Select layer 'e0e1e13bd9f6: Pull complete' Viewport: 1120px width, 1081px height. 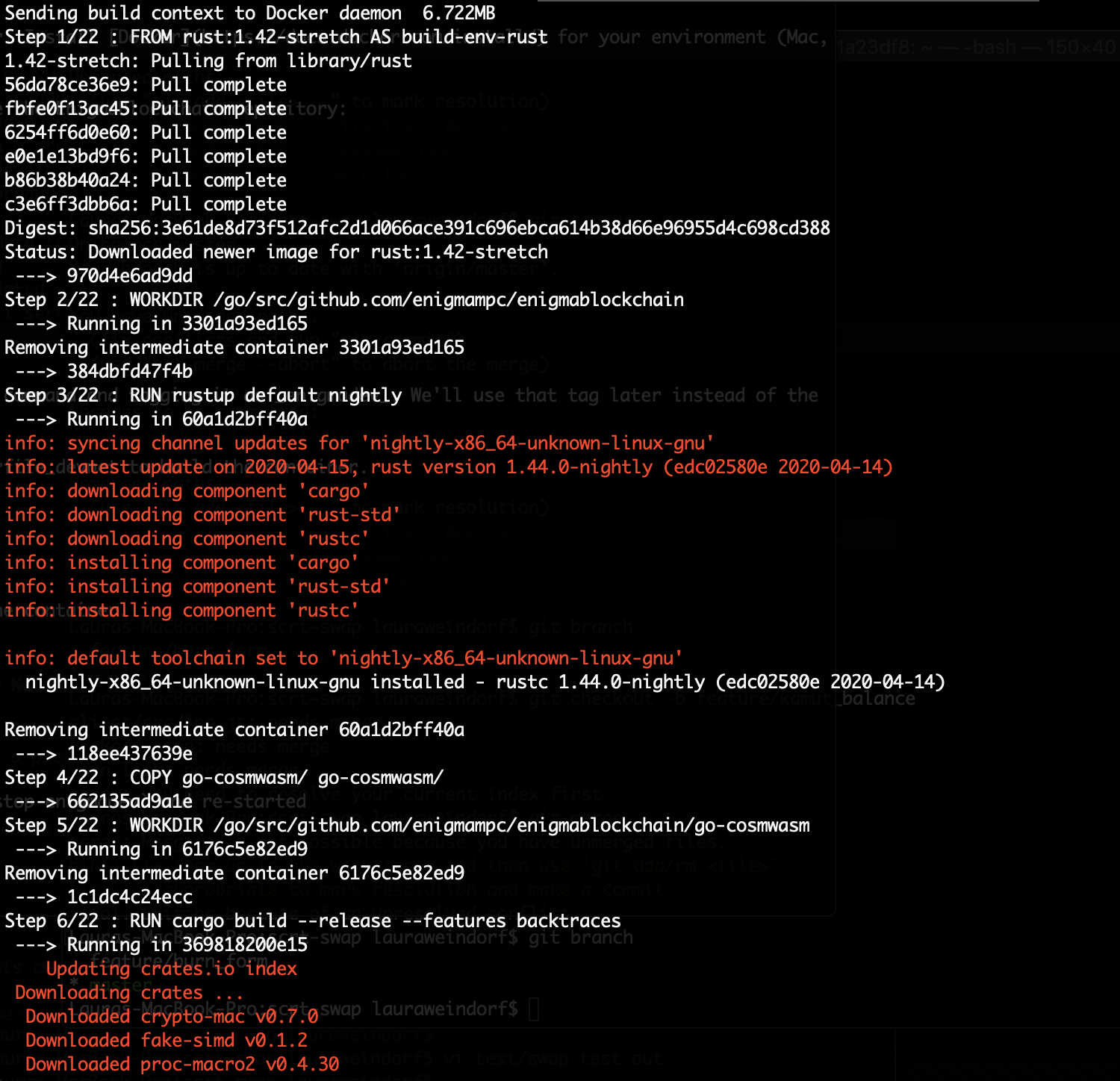tap(146, 157)
